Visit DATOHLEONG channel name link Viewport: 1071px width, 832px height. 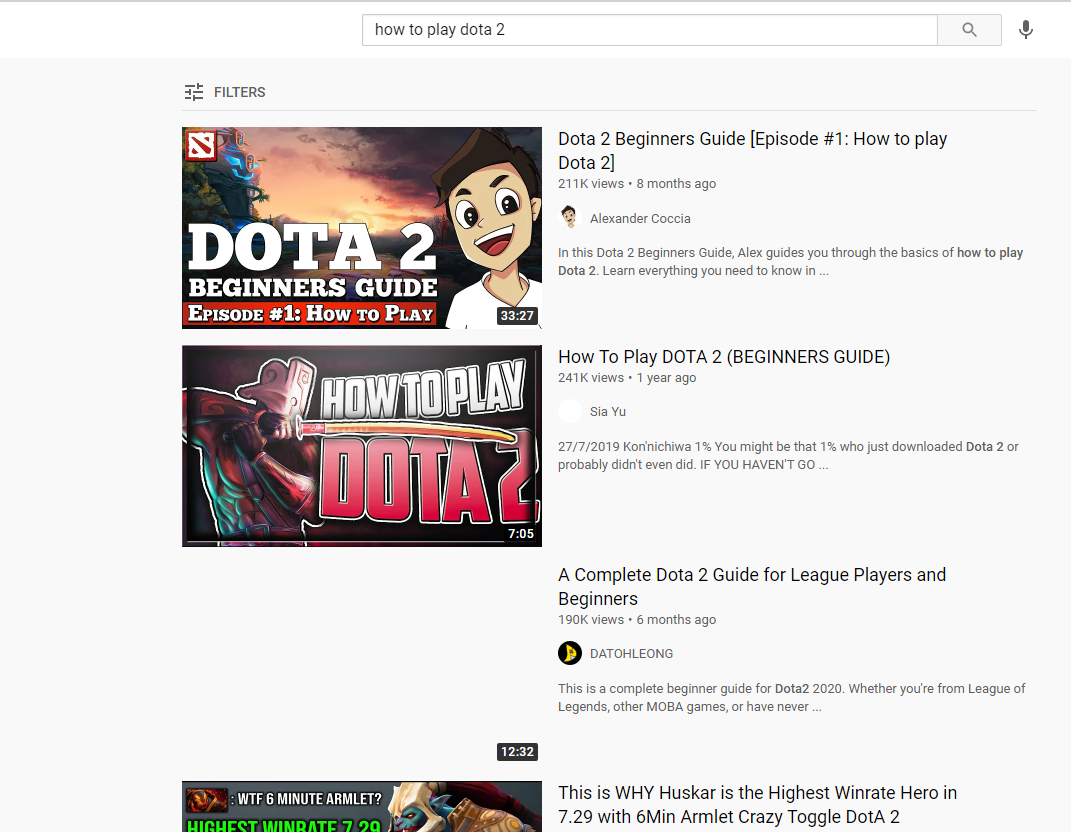coord(631,654)
